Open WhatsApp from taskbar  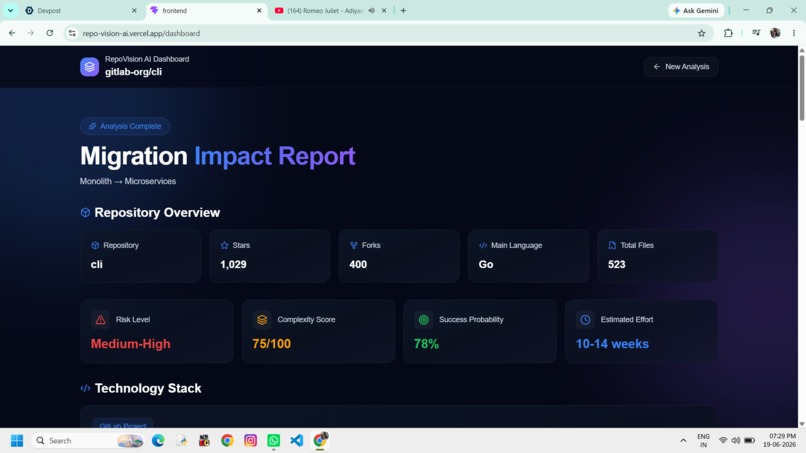(x=273, y=441)
